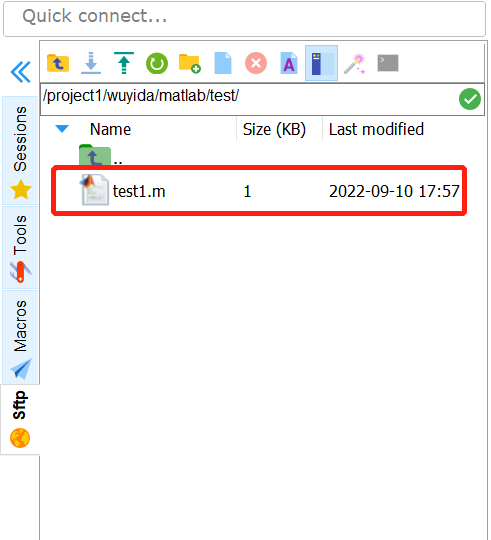Refresh the current SFTP folder
The height and width of the screenshot is (540, 491).
(157, 63)
